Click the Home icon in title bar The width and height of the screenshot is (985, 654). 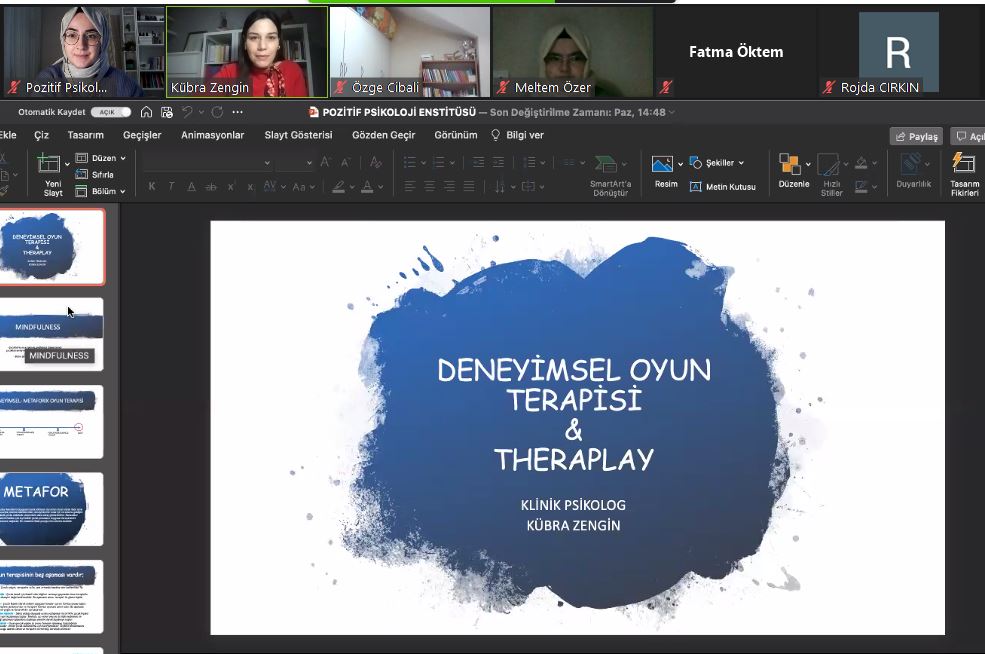(x=147, y=112)
